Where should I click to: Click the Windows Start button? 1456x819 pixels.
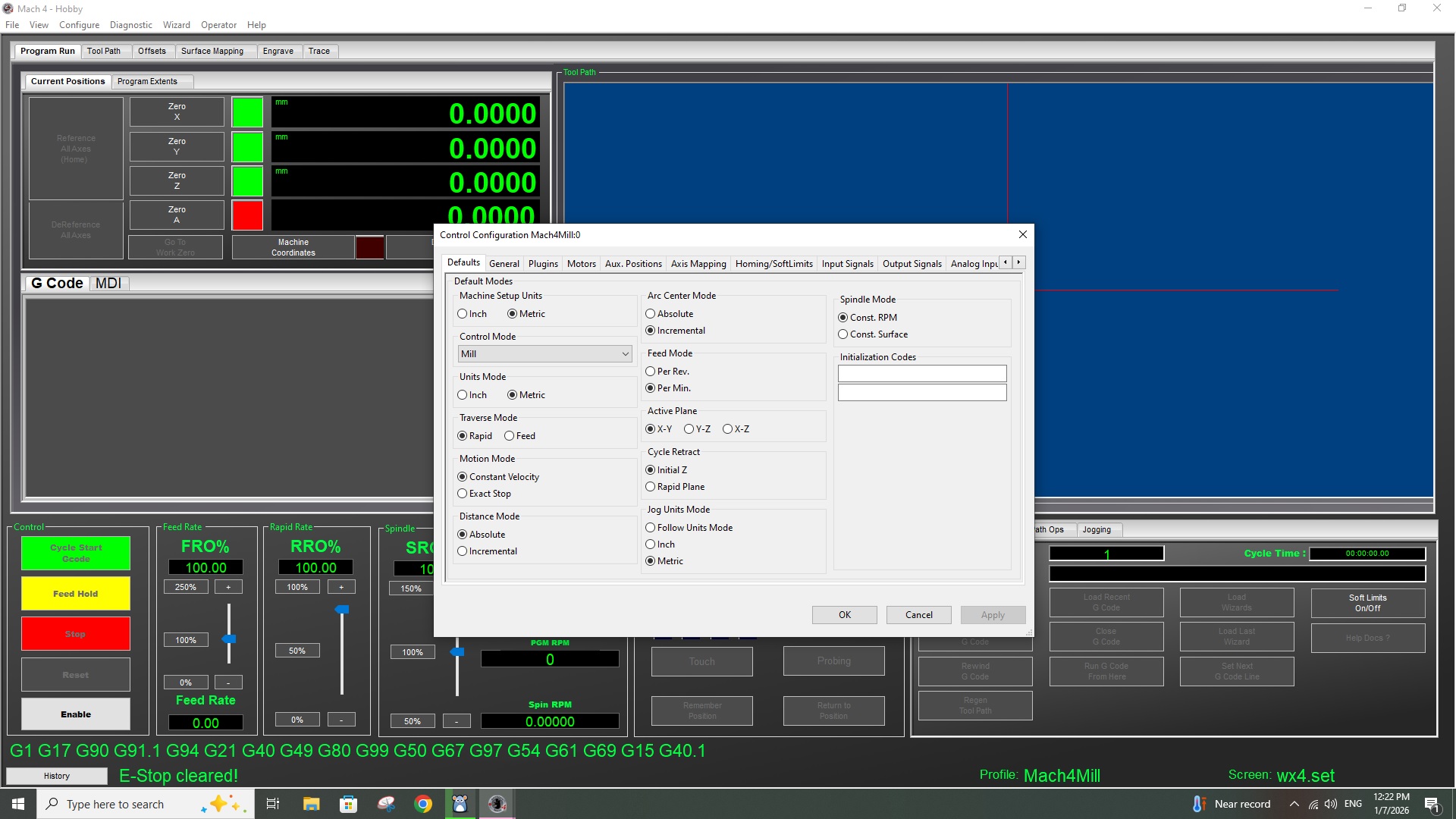point(18,804)
